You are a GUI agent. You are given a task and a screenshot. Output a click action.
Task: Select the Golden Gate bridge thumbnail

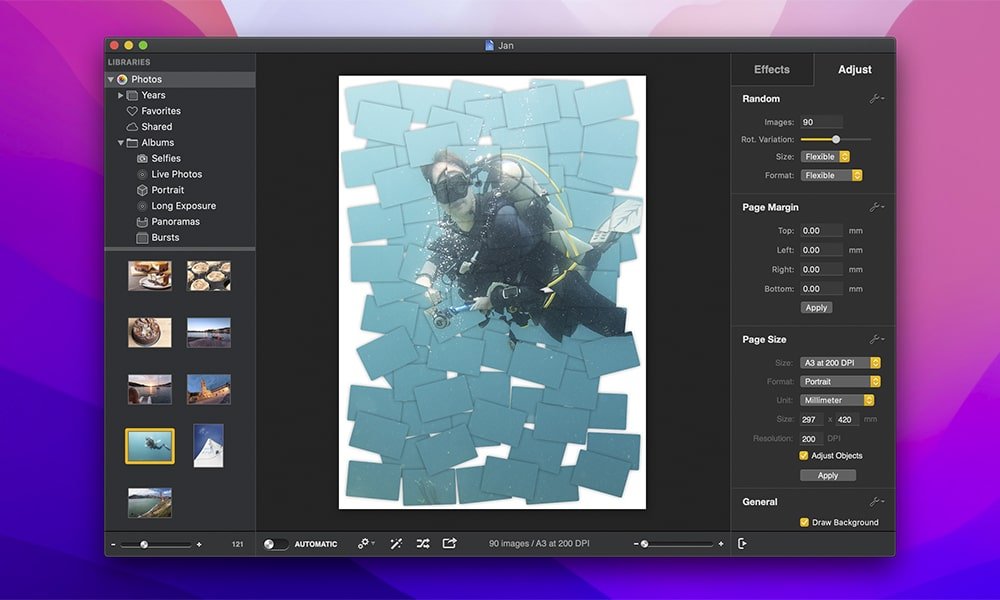point(149,502)
